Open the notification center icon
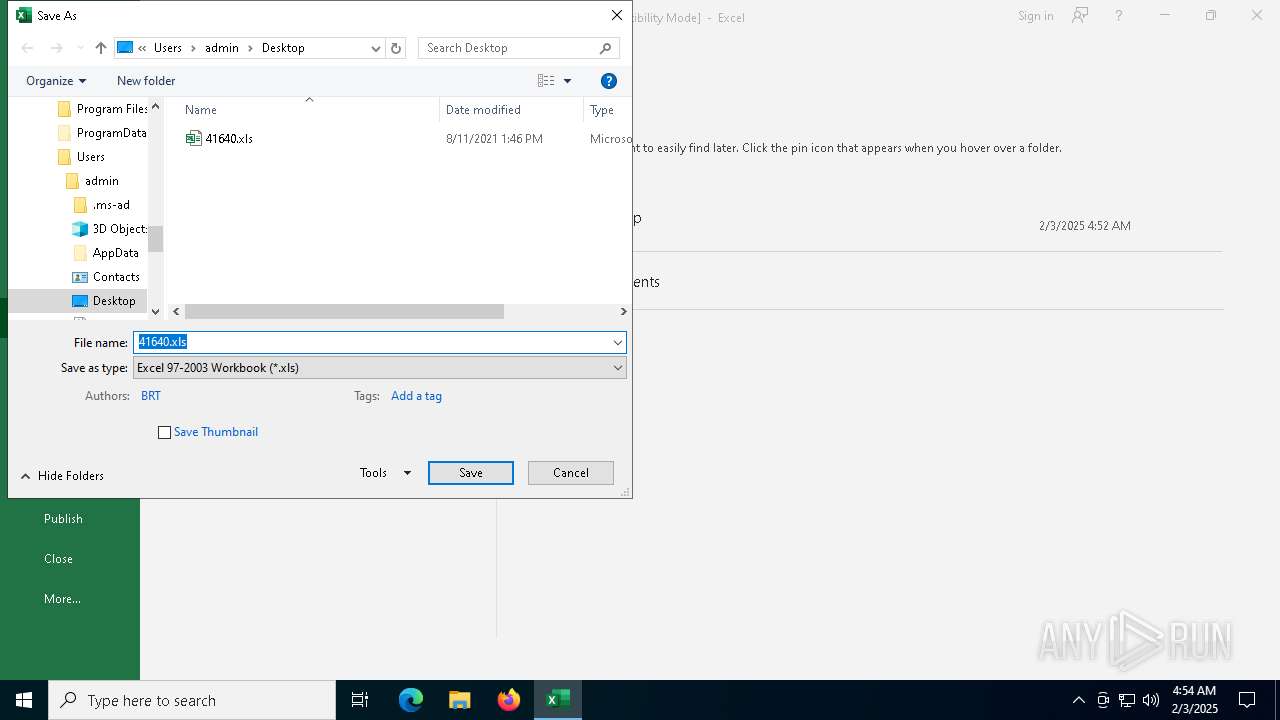The image size is (1280, 720). point(1247,700)
